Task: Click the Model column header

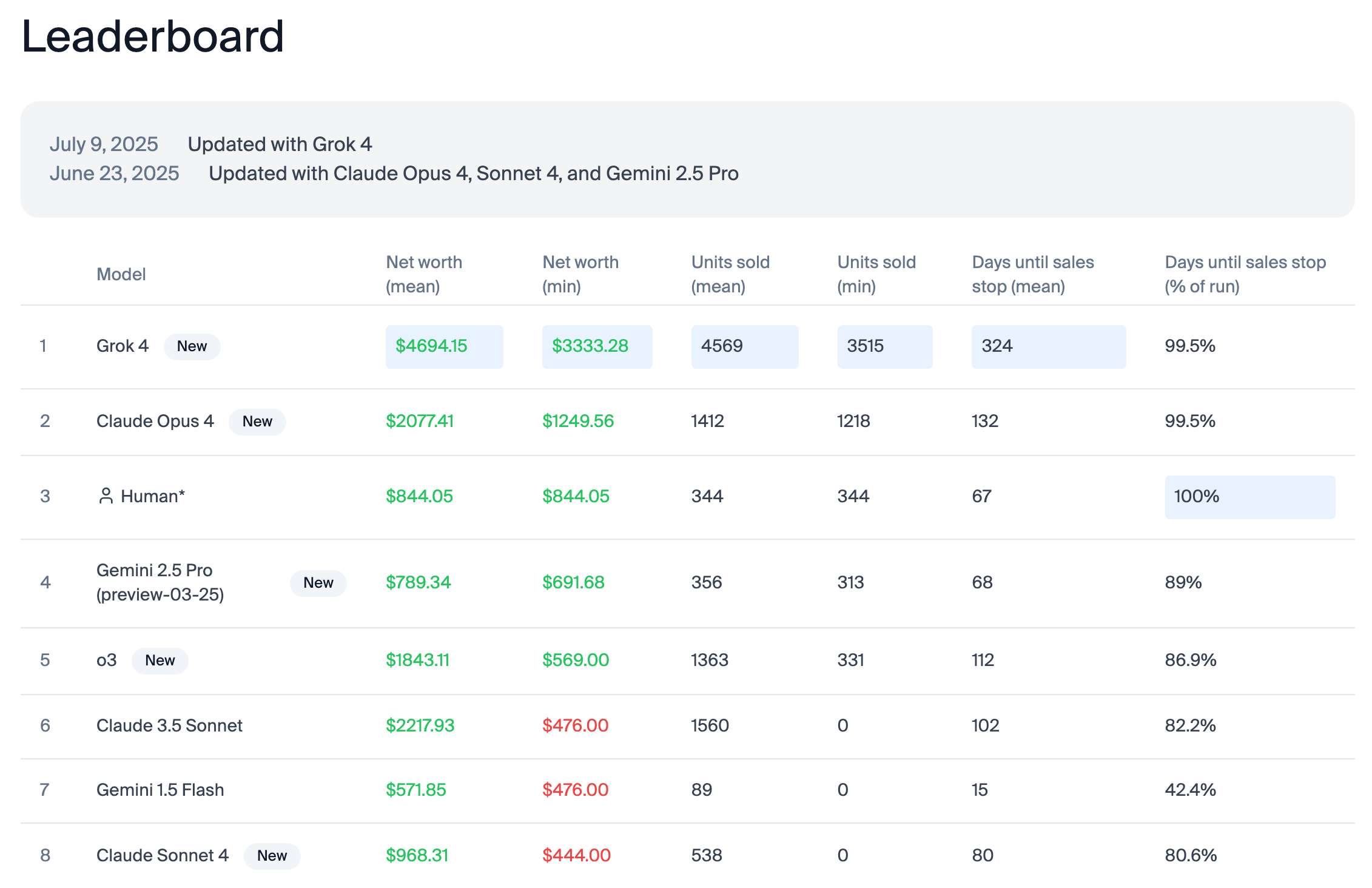Action: (121, 274)
